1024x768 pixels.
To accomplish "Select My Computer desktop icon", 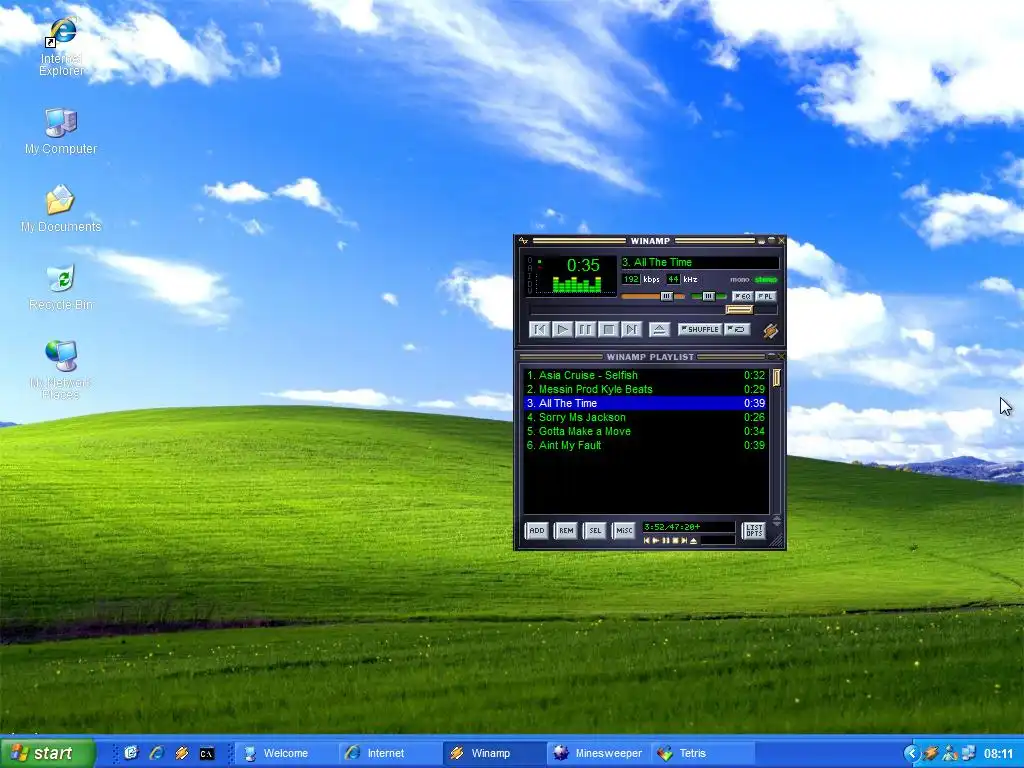I will 61,131.
